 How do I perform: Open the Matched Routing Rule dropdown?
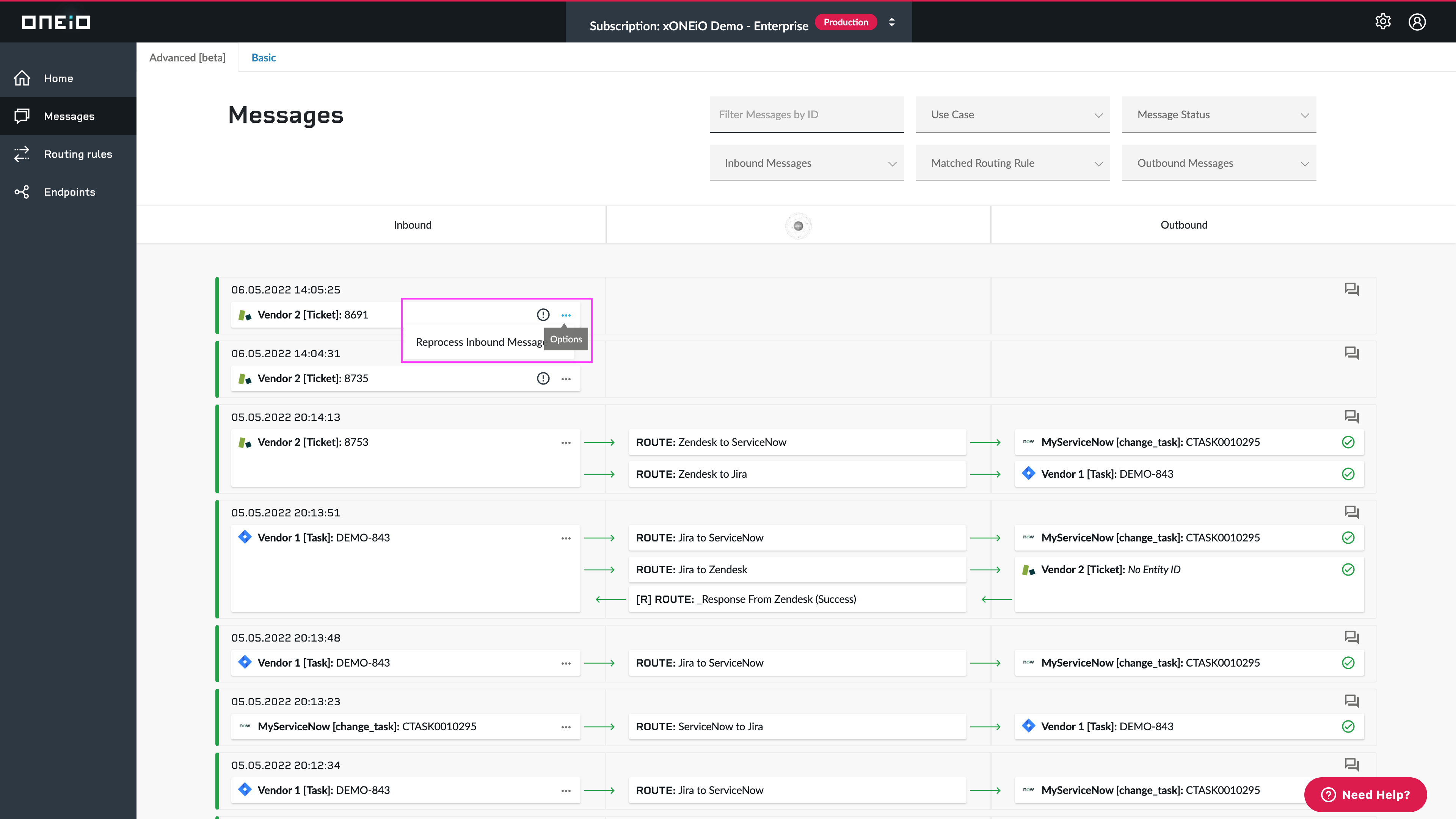(x=1012, y=163)
